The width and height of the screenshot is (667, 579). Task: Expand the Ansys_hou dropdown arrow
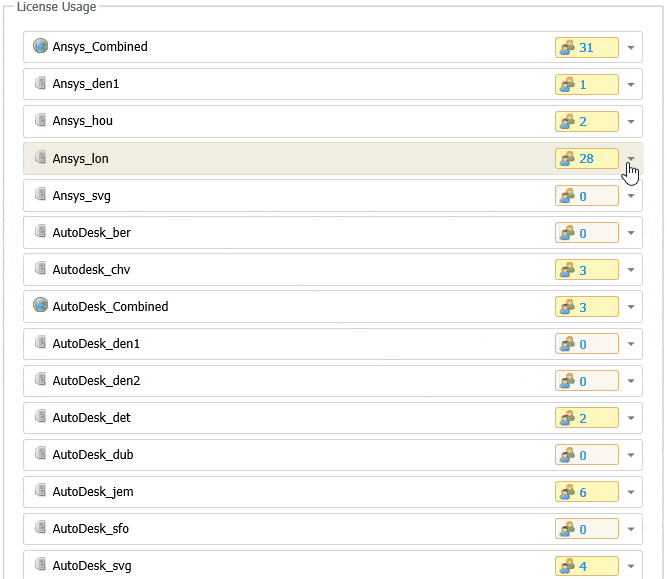click(x=631, y=122)
